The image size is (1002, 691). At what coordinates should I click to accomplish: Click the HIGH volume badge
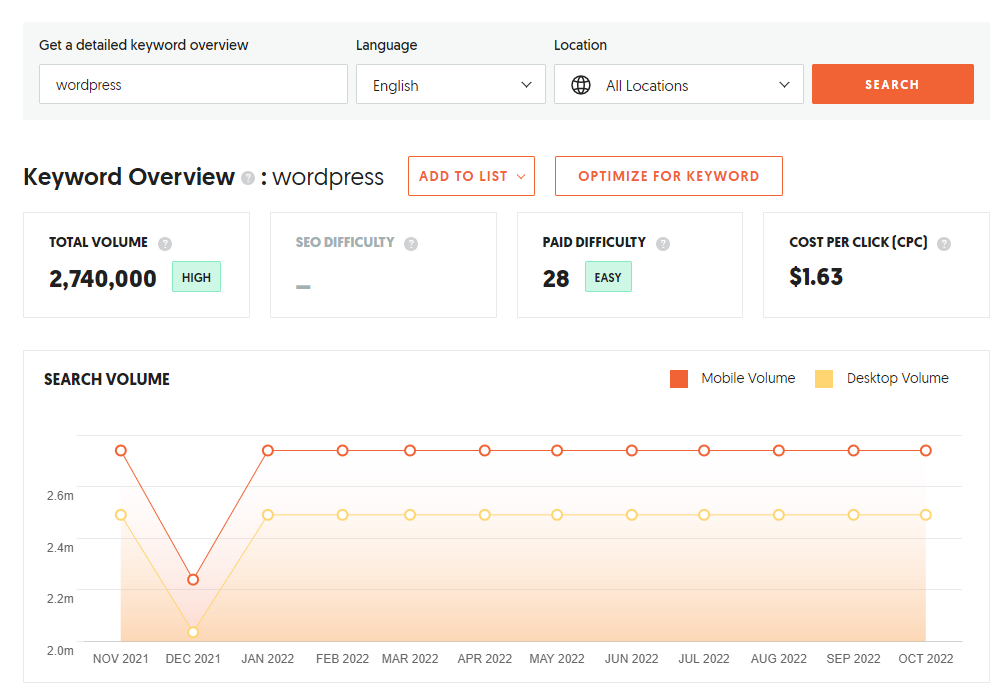tap(196, 277)
